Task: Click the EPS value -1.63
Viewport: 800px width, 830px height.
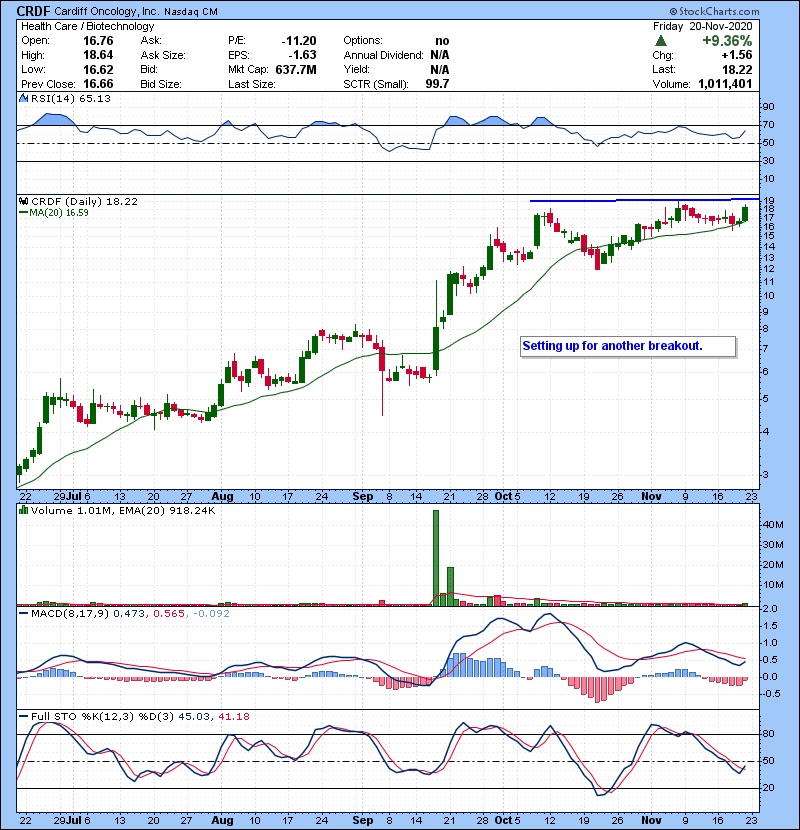Action: point(302,55)
